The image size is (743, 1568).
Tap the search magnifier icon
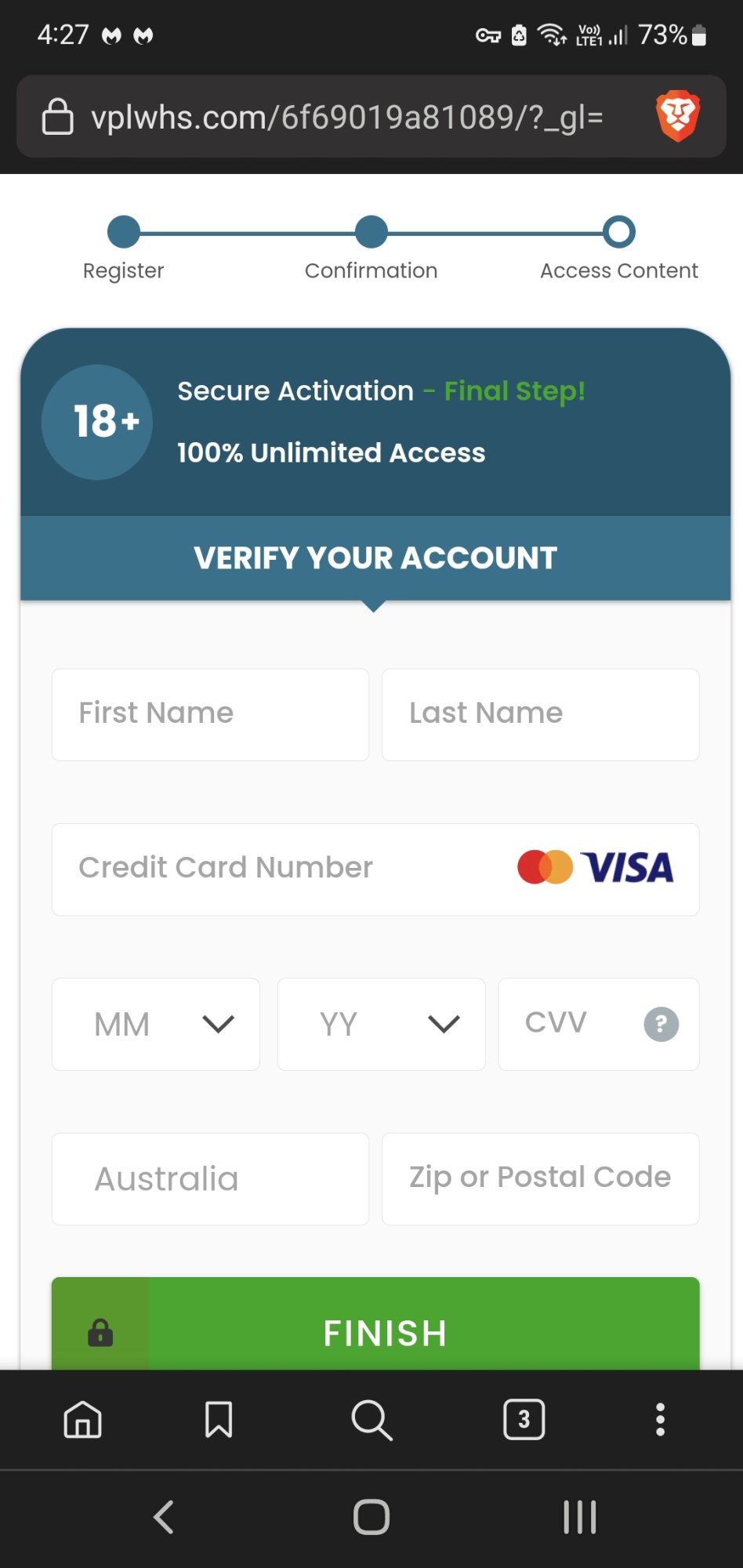point(371,1420)
